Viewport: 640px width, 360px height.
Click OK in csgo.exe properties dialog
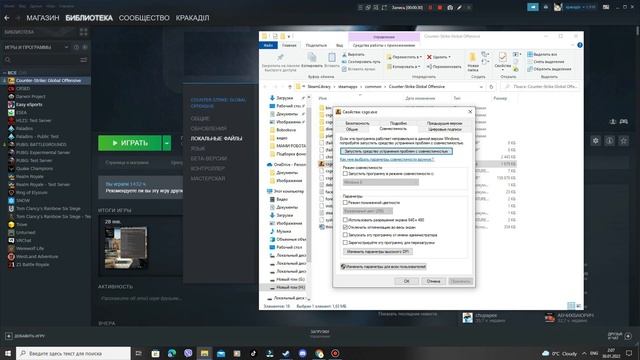(x=407, y=281)
